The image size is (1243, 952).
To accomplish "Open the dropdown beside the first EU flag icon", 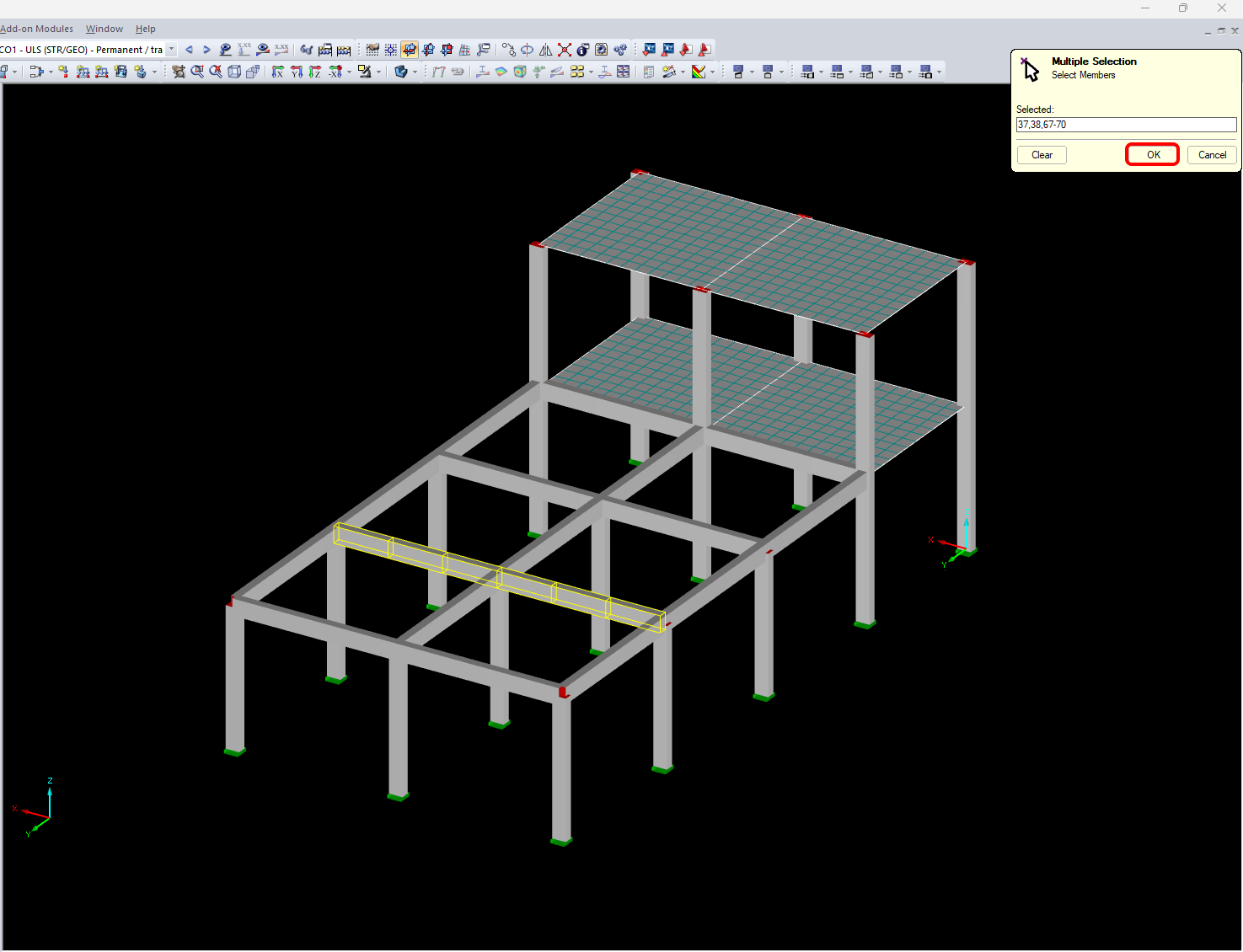I will click(752, 72).
